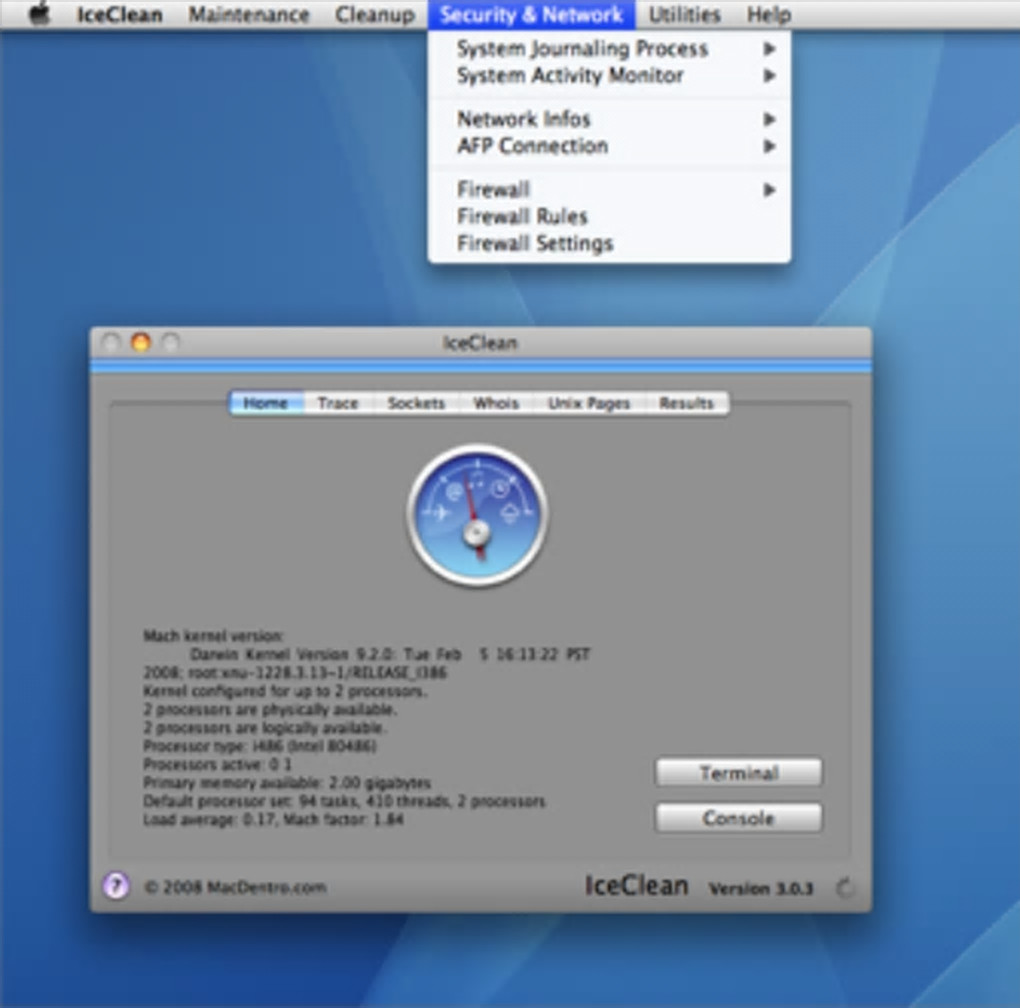Choose Firewall Settings menu item
Viewport: 1020px width, 1008px height.
pos(610,243)
